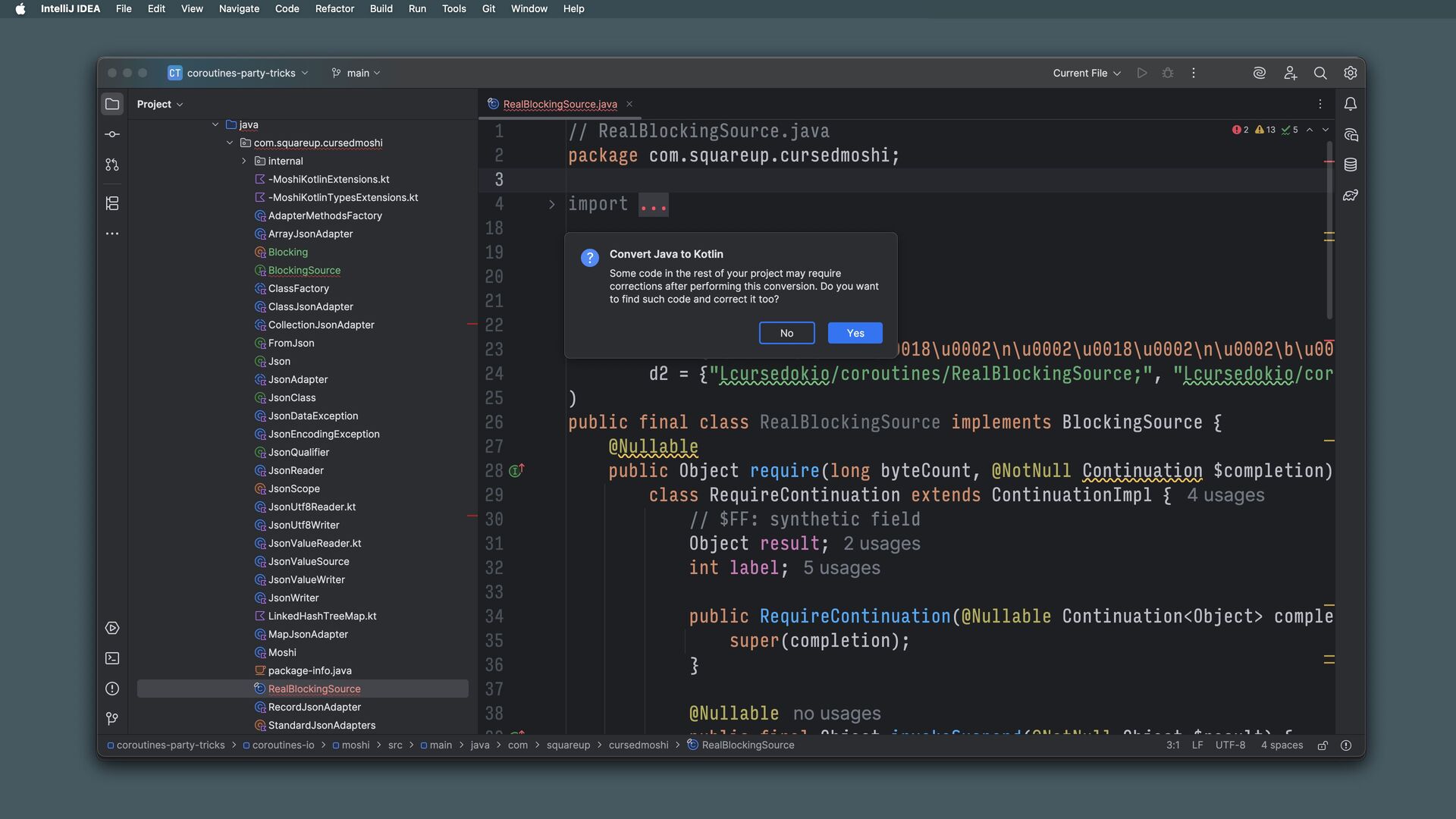This screenshot has width=1456, height=819.
Task: Click the Run button in toolbar
Action: point(1142,73)
